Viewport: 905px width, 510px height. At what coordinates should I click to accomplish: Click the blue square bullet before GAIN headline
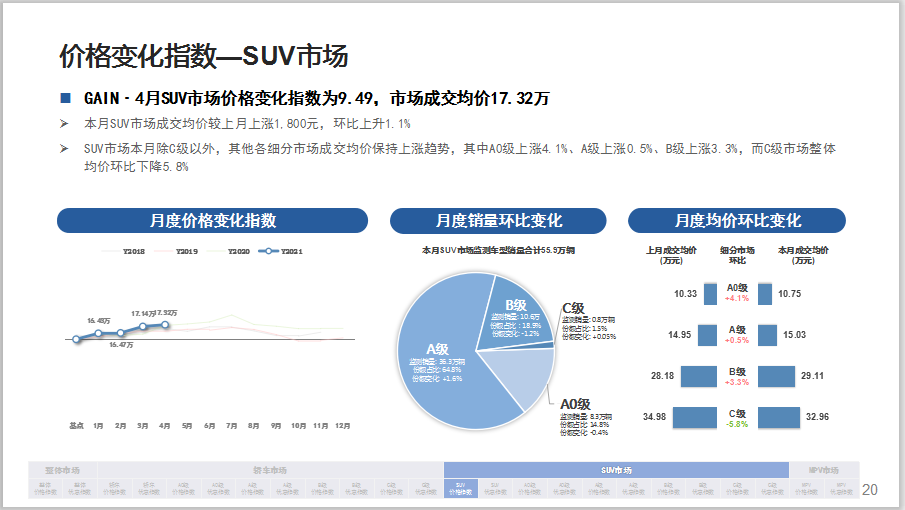pyautogui.click(x=65, y=99)
